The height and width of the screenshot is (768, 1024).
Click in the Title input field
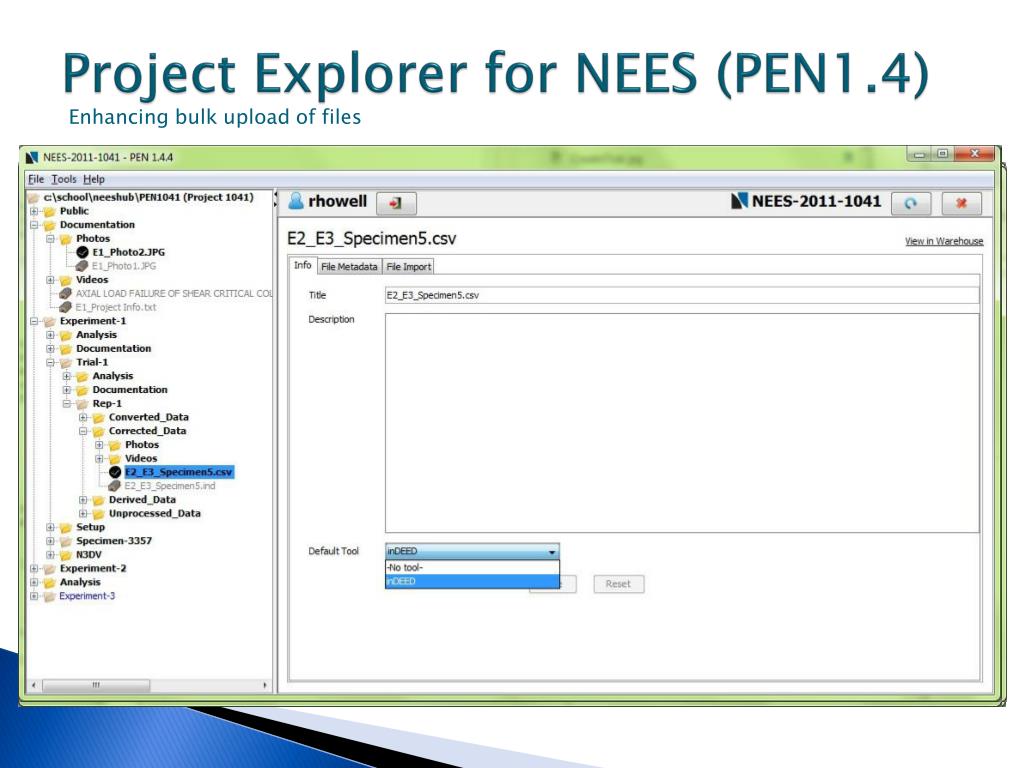click(682, 295)
